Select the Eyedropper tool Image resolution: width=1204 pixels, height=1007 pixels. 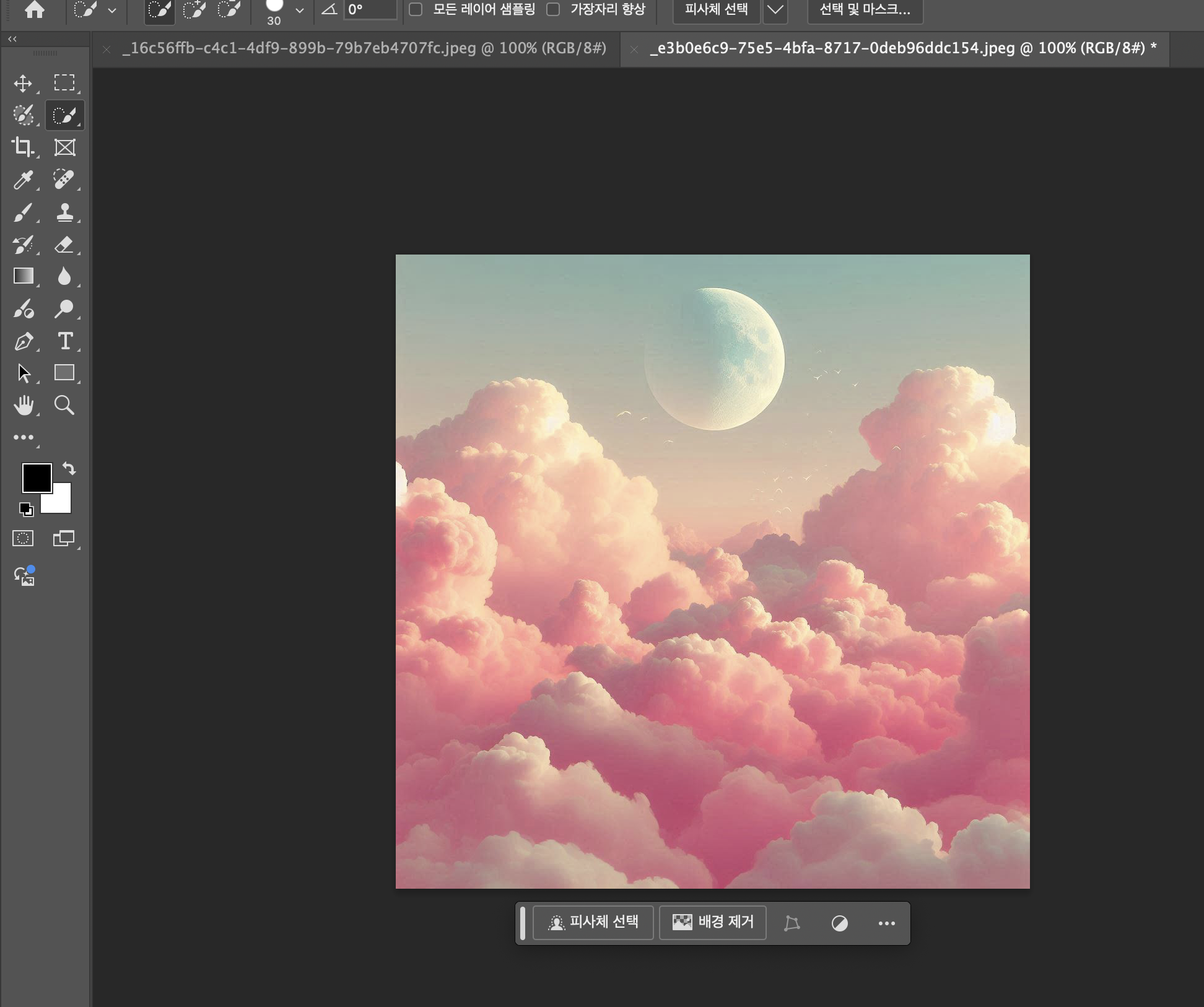pyautogui.click(x=23, y=180)
